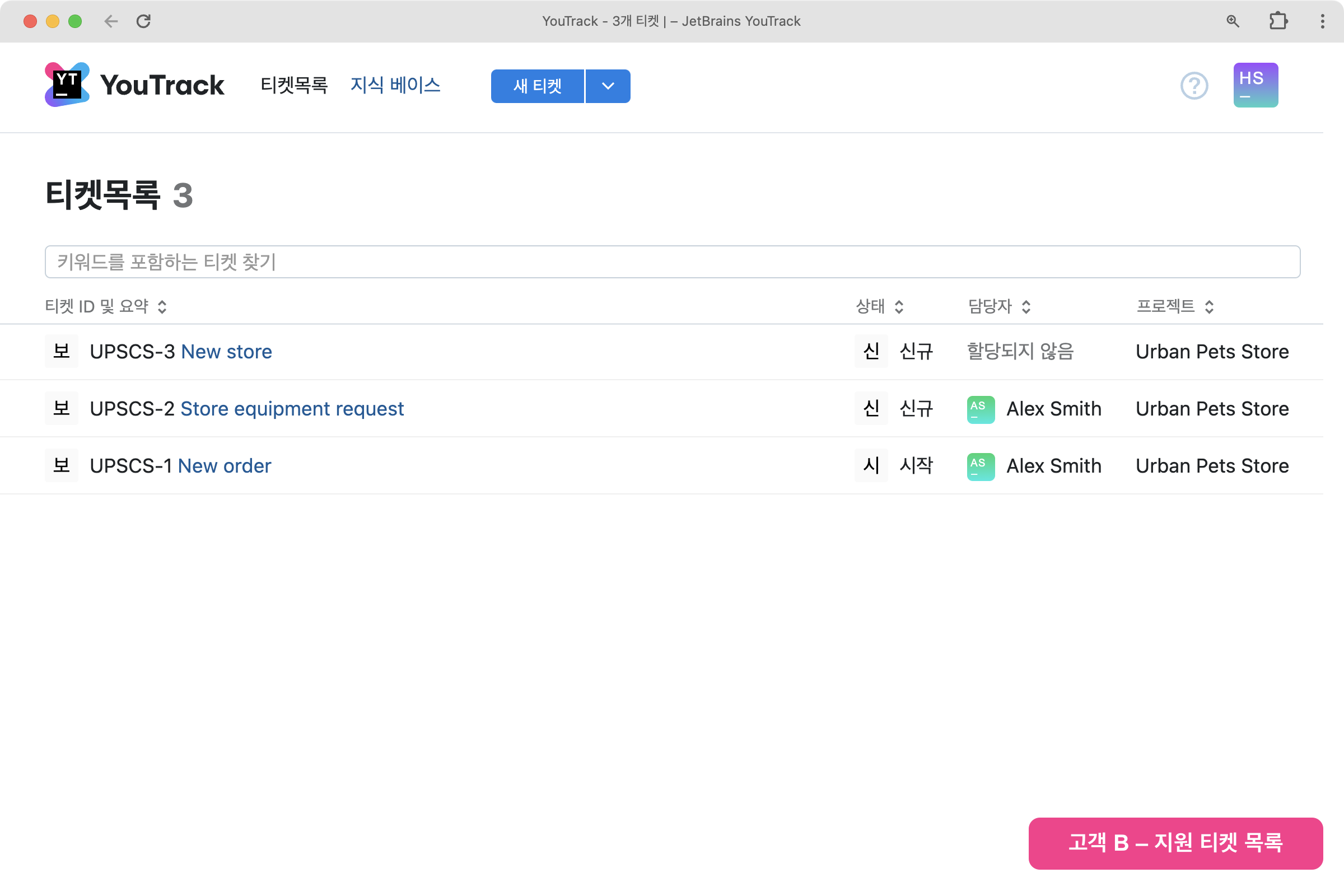Open the browser extensions puzzle icon
This screenshot has width=1344, height=896.
(1278, 21)
